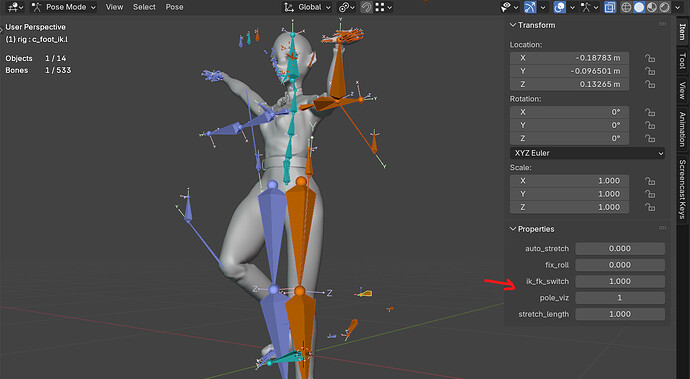The height and width of the screenshot is (379, 690).
Task: Click Rotation Y field
Action: [x=569, y=125]
